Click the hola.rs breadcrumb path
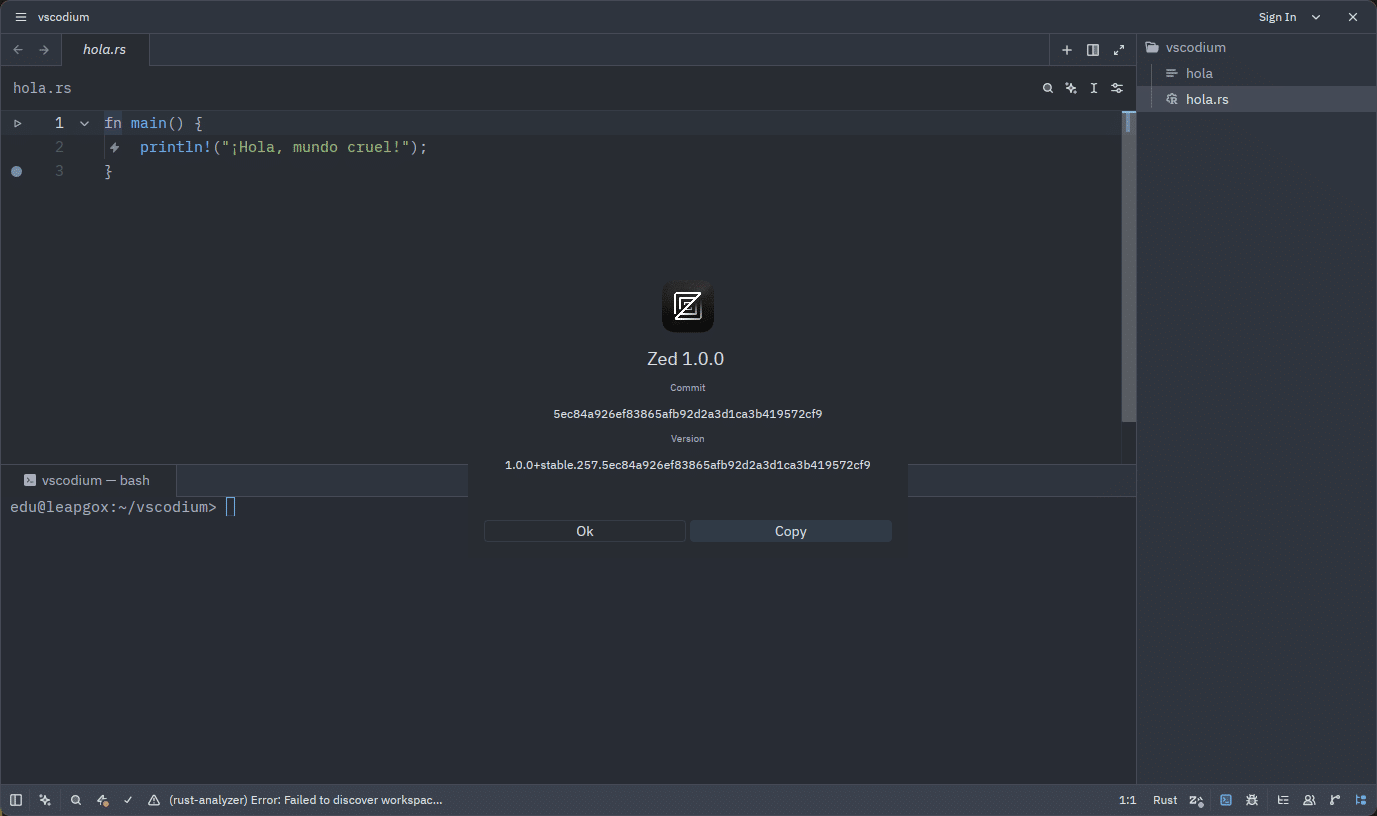This screenshot has width=1377, height=816. [x=42, y=88]
